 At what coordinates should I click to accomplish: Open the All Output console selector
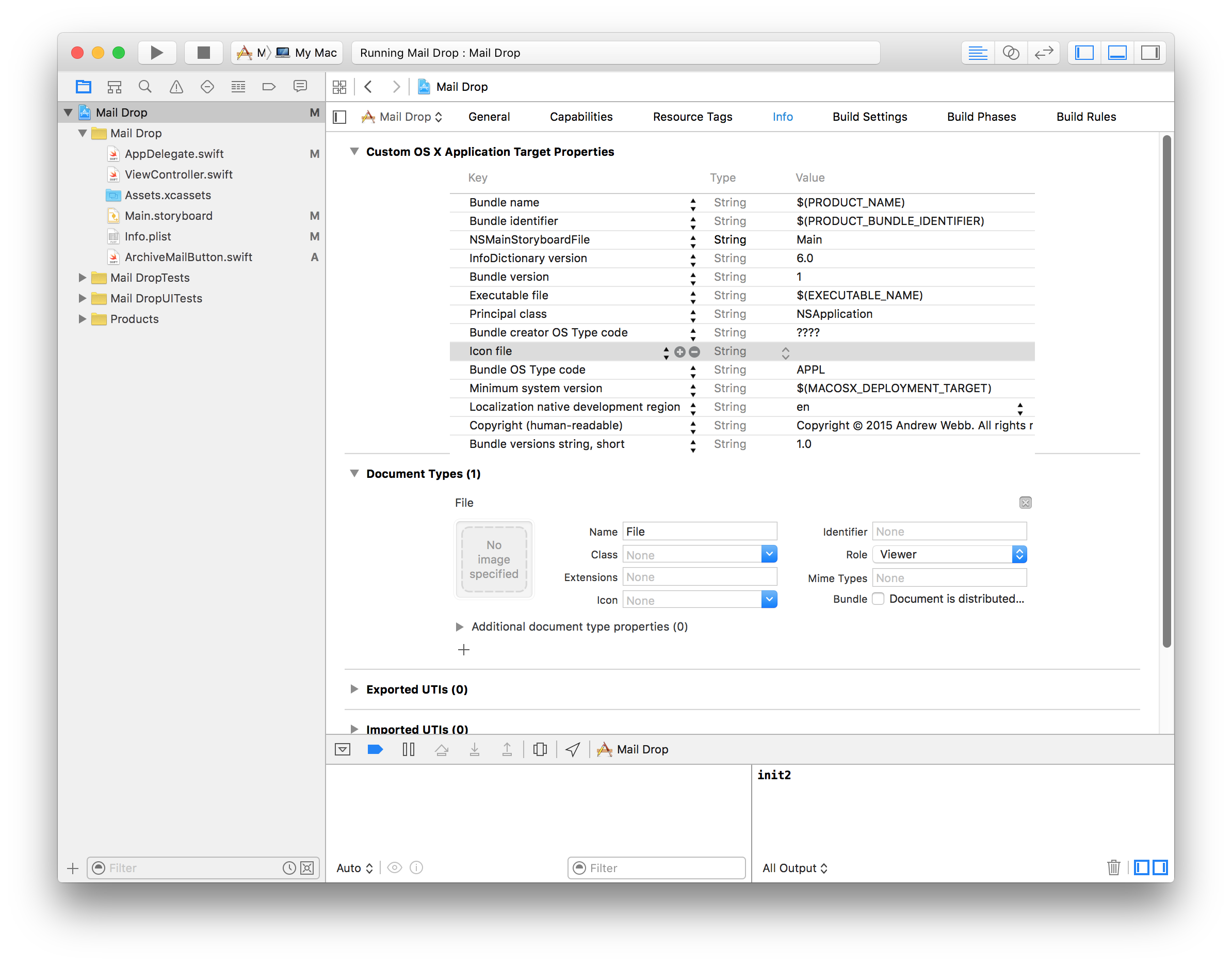coord(795,868)
